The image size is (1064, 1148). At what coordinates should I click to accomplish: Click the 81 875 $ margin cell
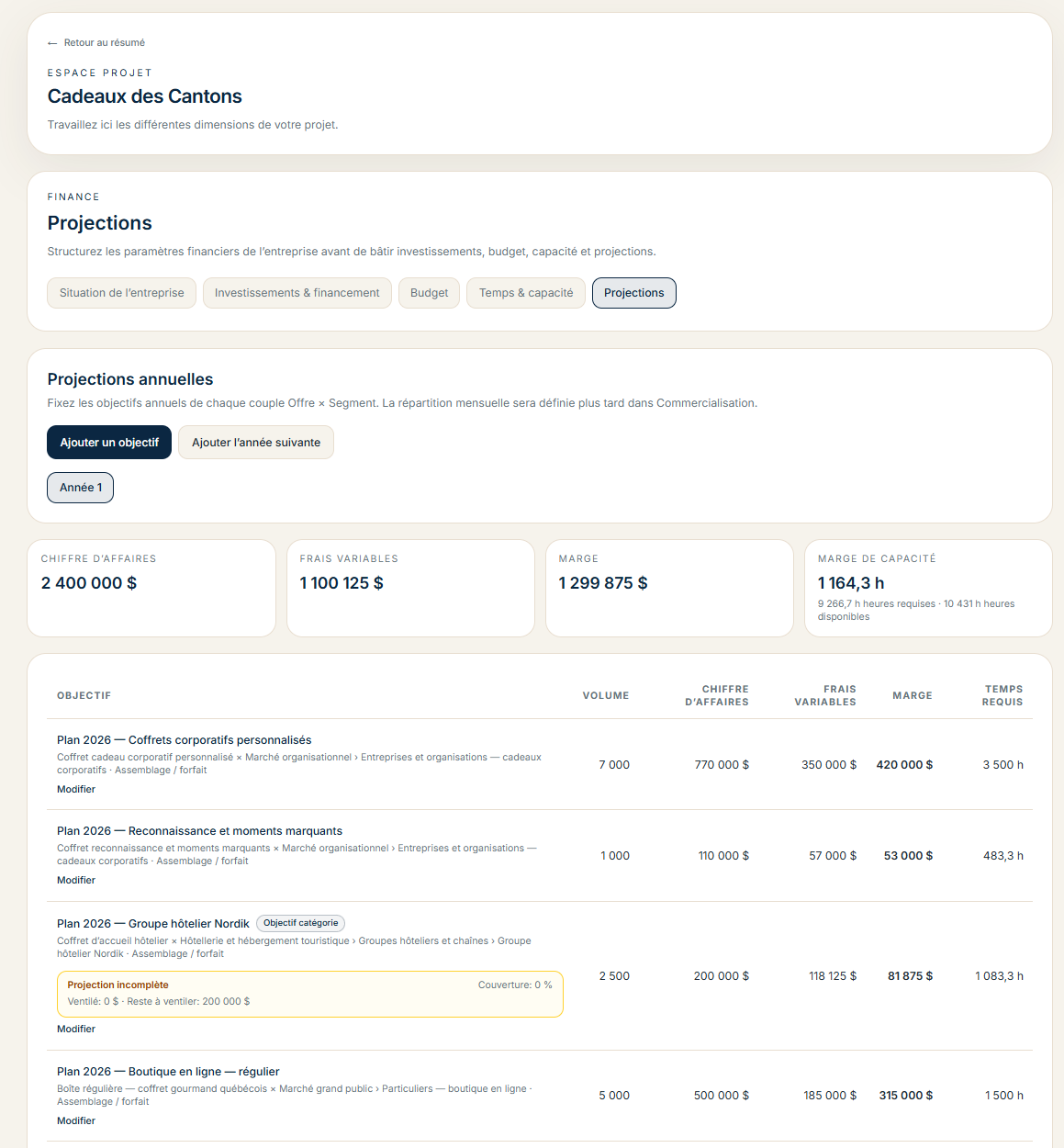pos(910,976)
